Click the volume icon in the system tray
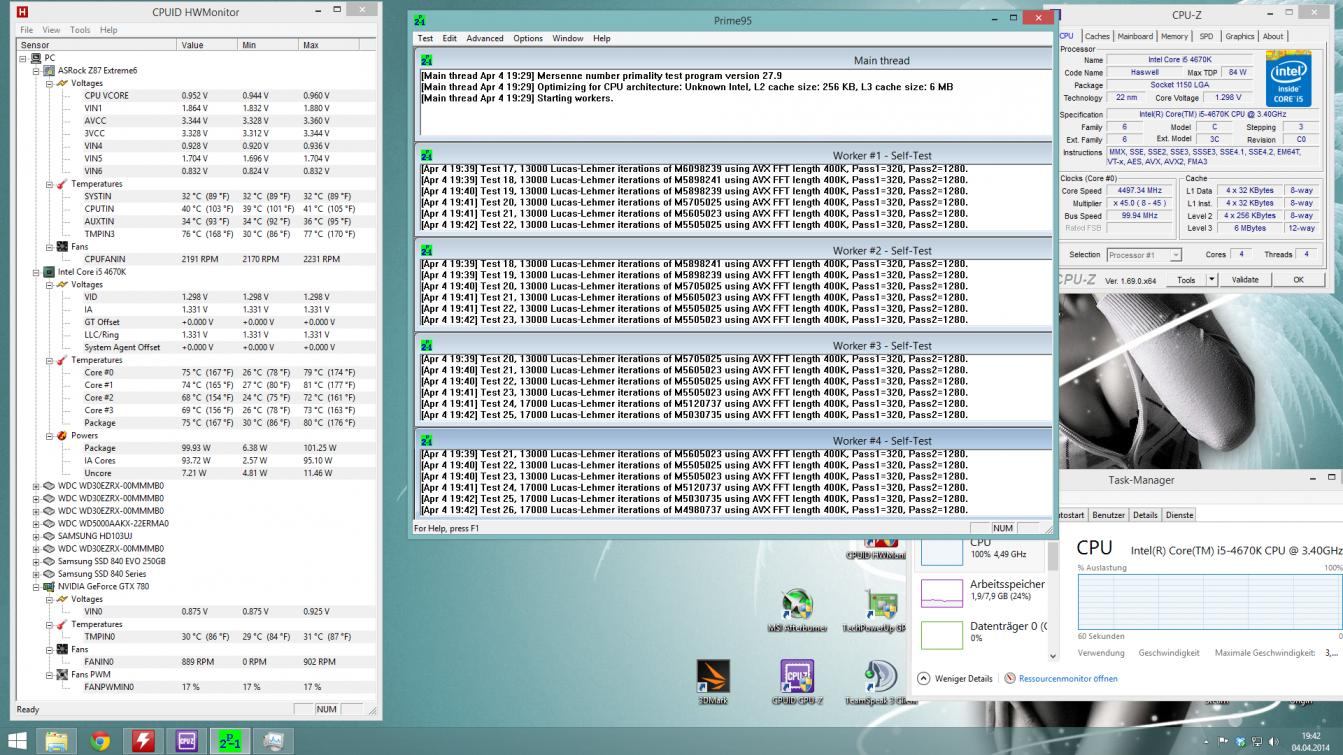This screenshot has height=755, width=1343. 1273,742
